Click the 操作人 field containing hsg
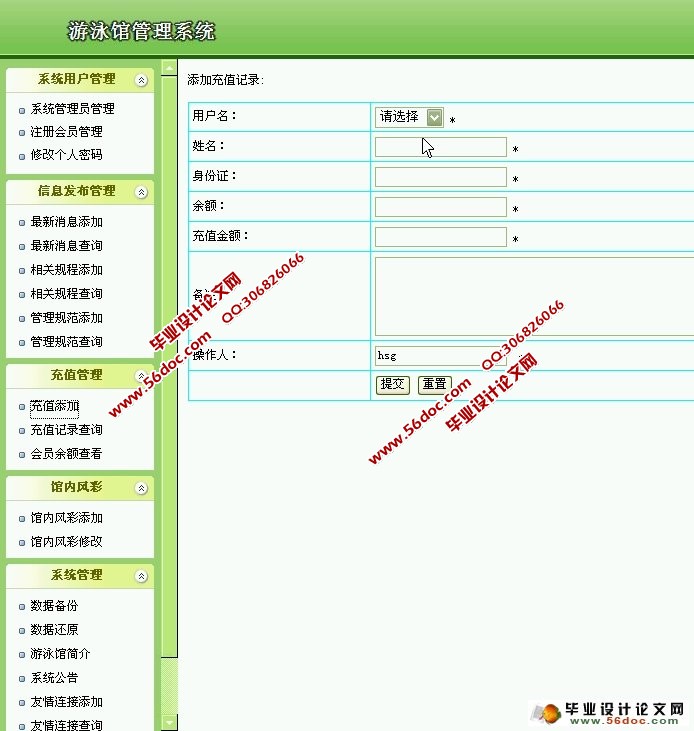694x731 pixels. click(x=440, y=356)
